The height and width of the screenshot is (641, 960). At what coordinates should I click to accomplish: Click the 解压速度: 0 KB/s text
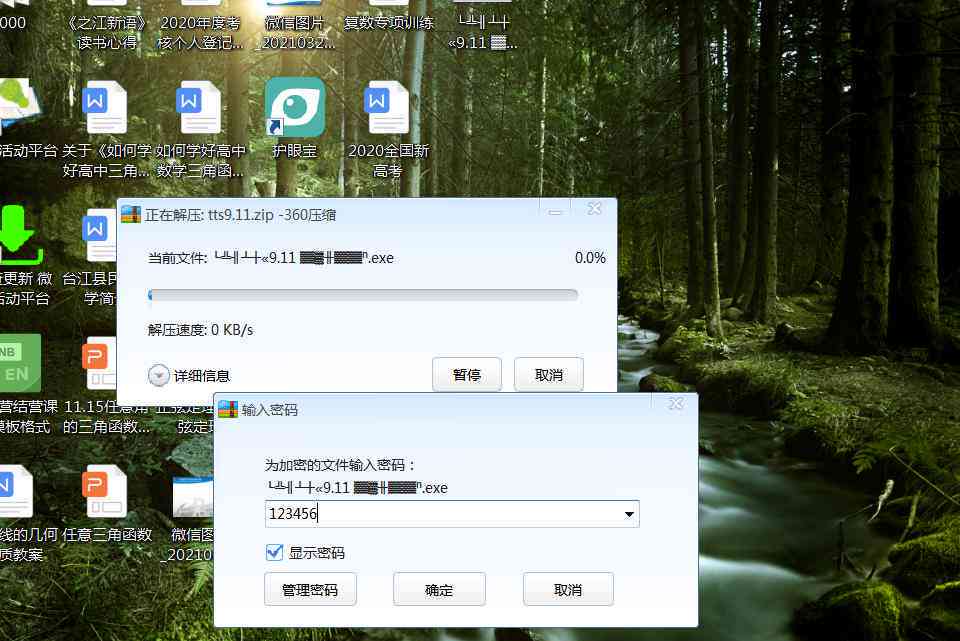click(x=200, y=330)
